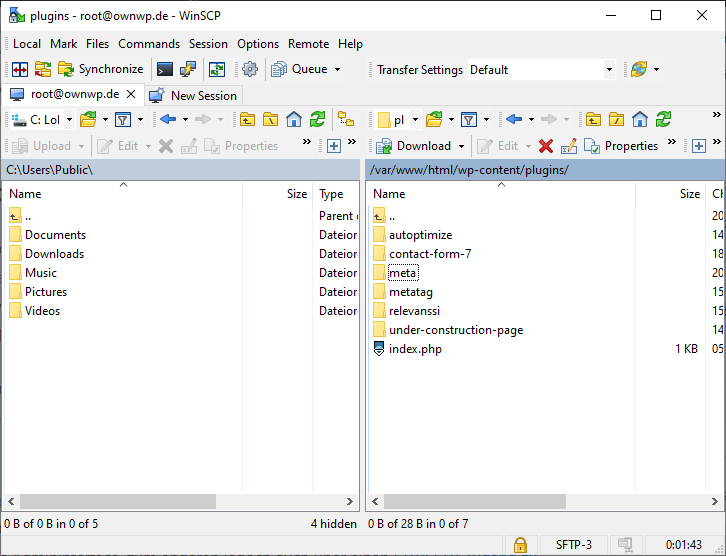The width and height of the screenshot is (726, 556).
Task: Open the console terminal icon
Action: 165,69
